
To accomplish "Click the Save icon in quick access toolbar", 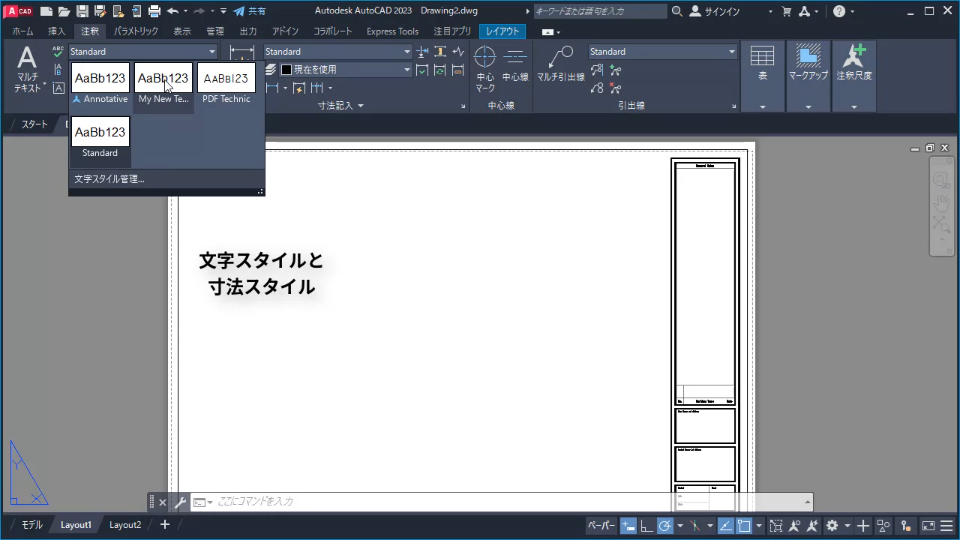I will click(x=81, y=11).
